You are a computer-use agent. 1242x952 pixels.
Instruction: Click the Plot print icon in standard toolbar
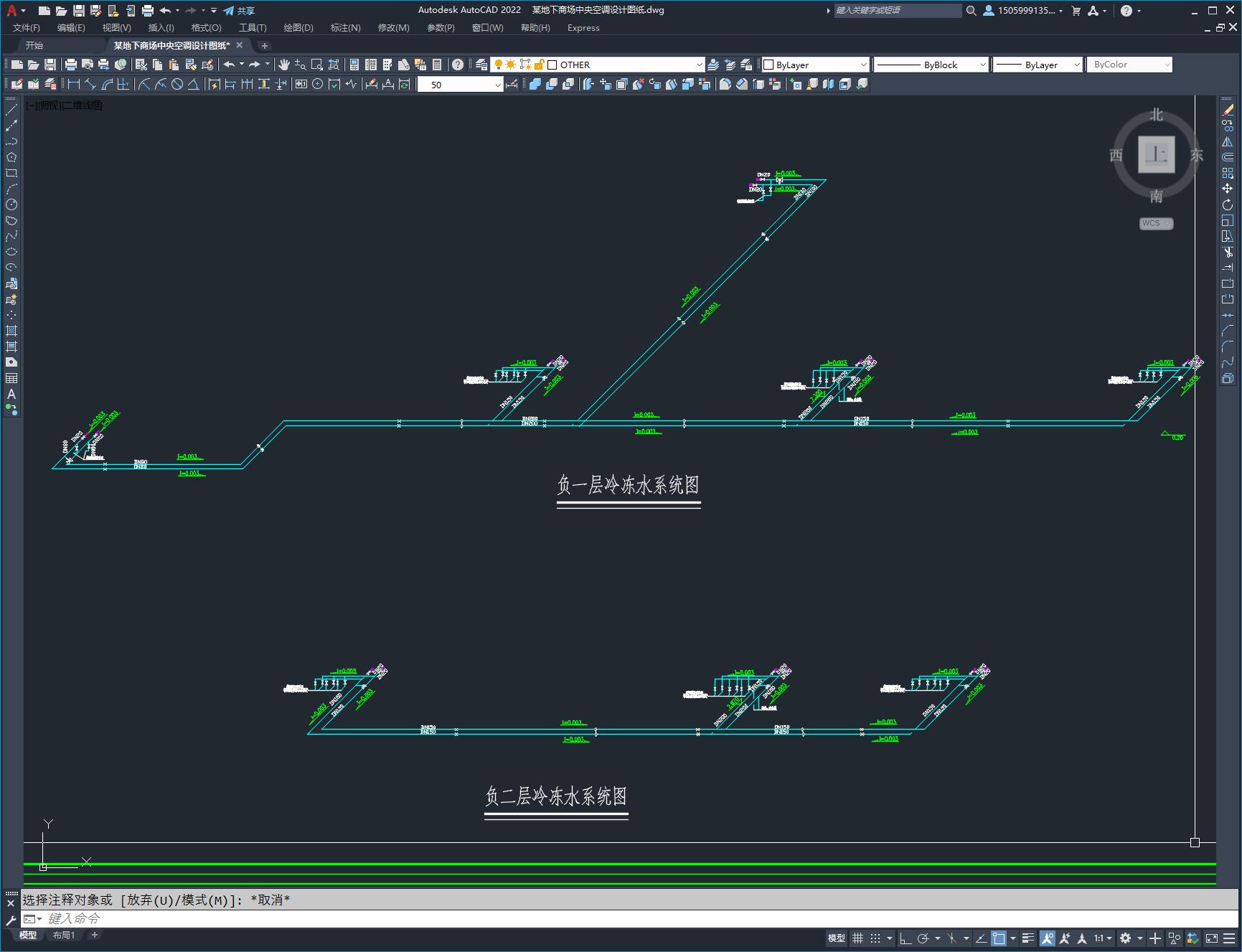71,65
